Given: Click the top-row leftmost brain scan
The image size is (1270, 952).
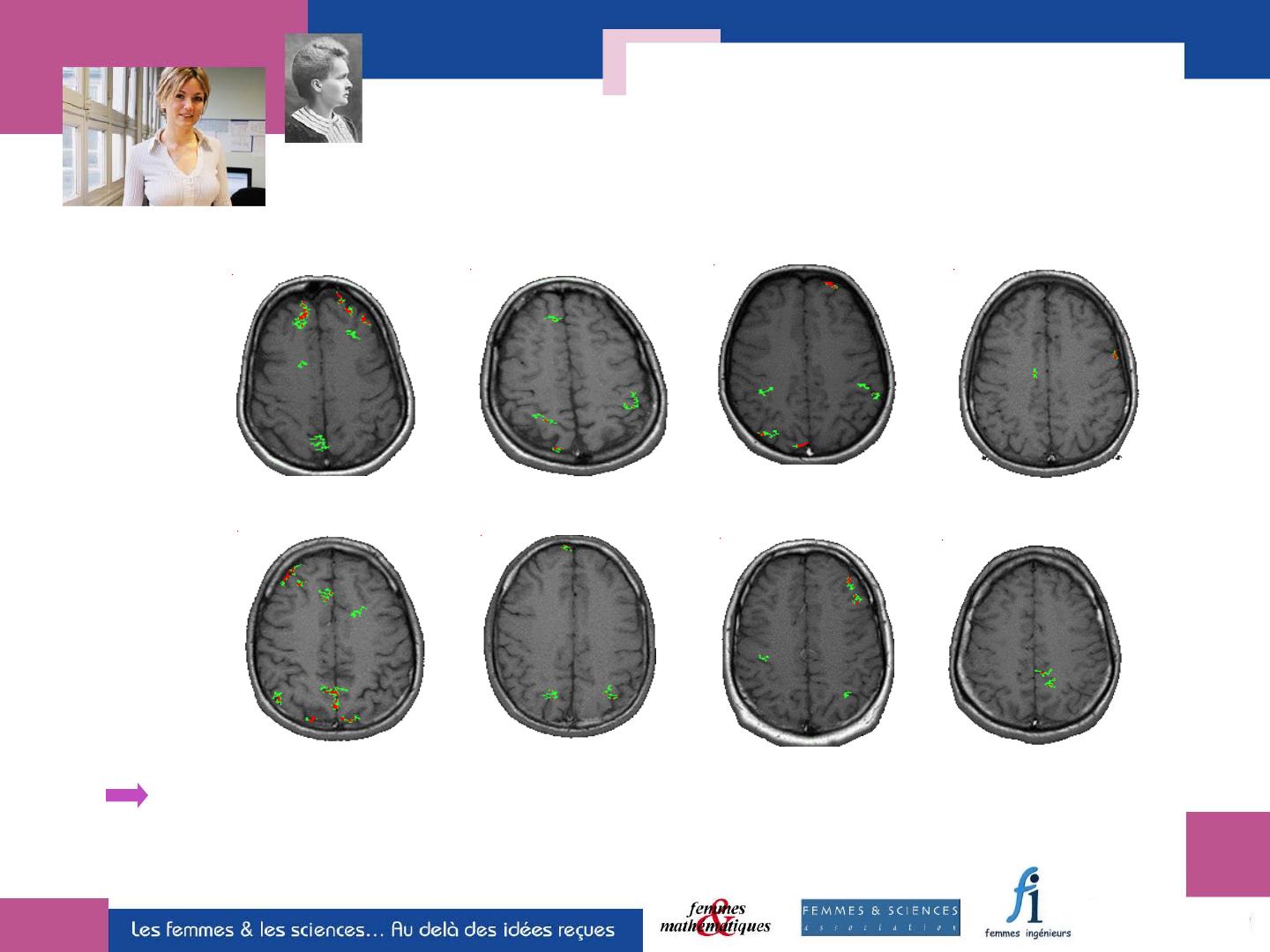Looking at the screenshot, I should [325, 375].
